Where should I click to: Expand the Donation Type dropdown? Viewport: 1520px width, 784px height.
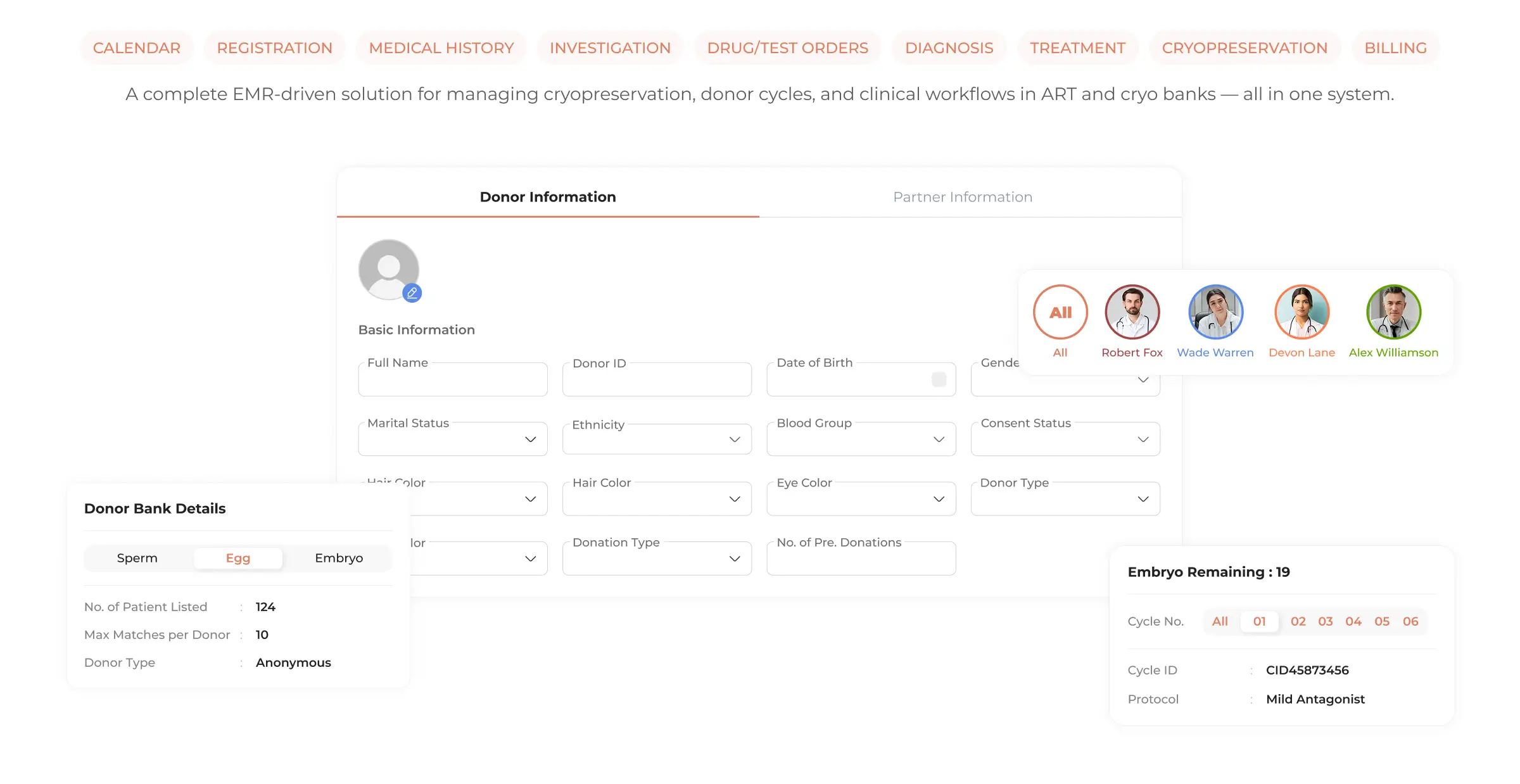click(x=657, y=559)
